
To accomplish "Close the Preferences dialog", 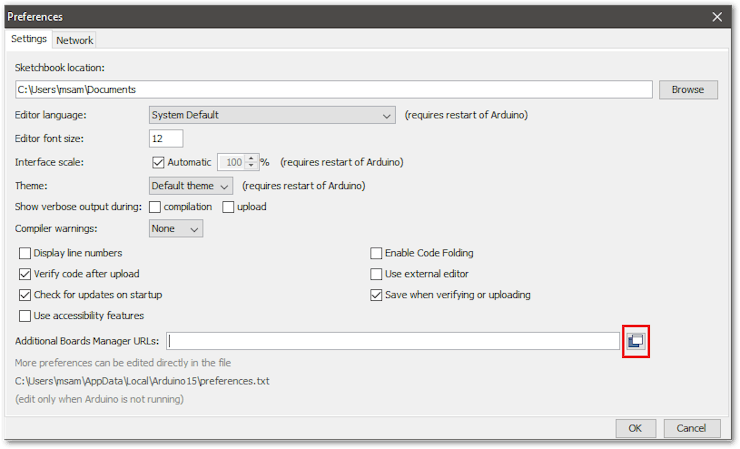I will 716,16.
